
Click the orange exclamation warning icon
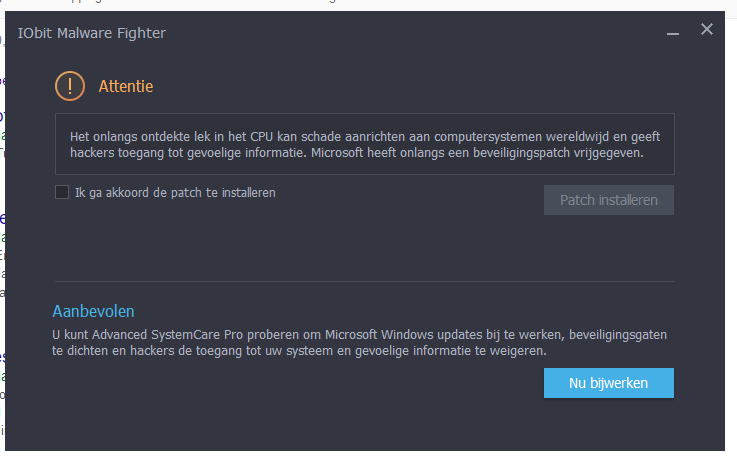(70, 86)
